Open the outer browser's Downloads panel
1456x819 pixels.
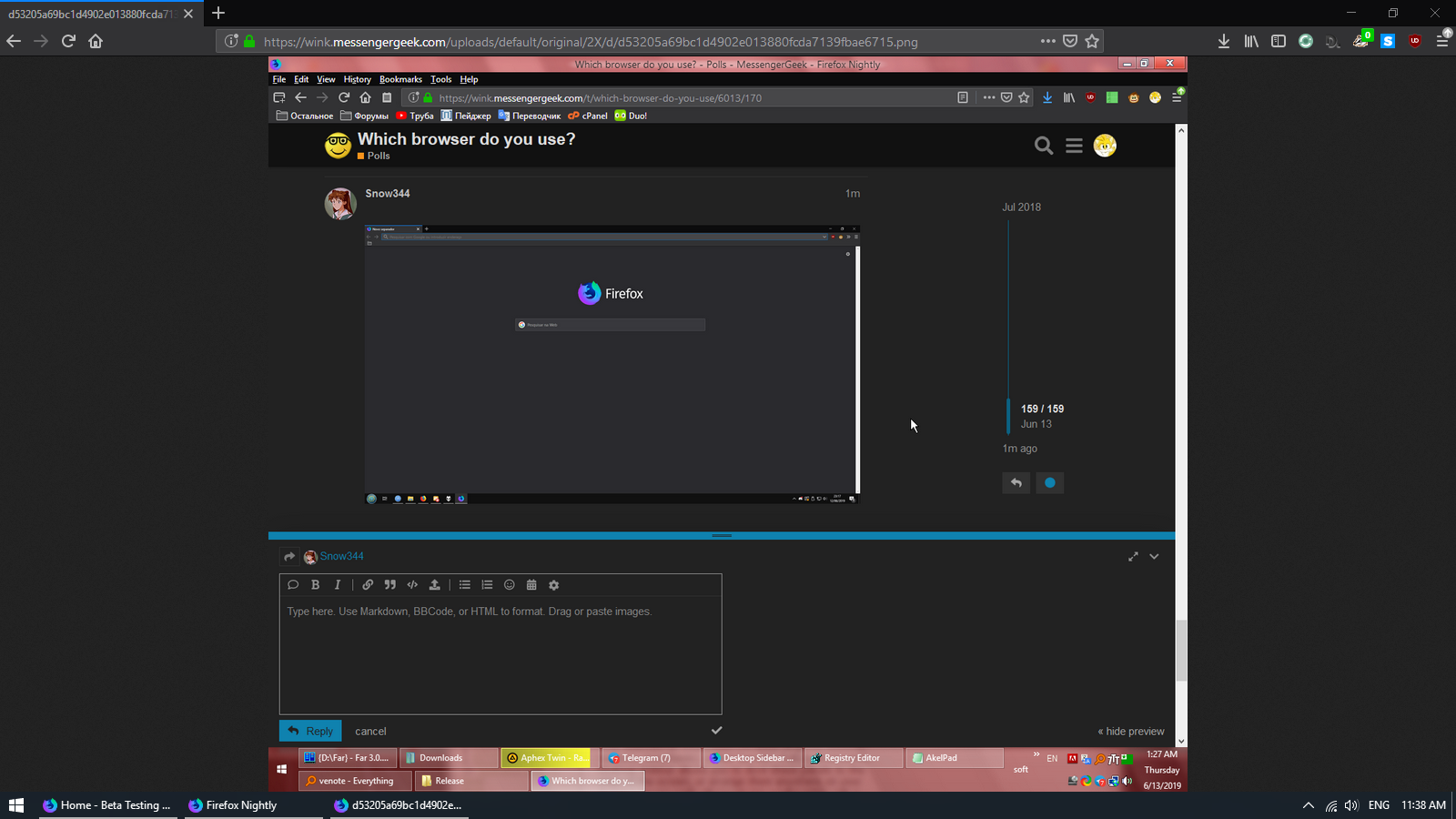(x=1224, y=41)
